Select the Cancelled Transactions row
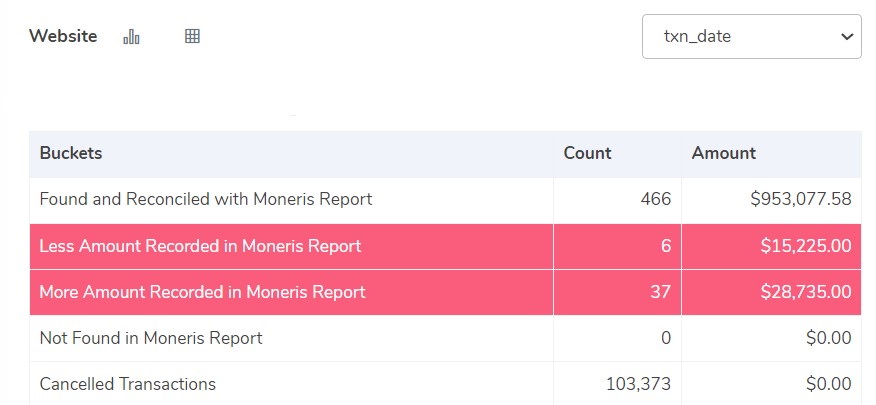Screen dimensions: 876x405 tap(445, 384)
